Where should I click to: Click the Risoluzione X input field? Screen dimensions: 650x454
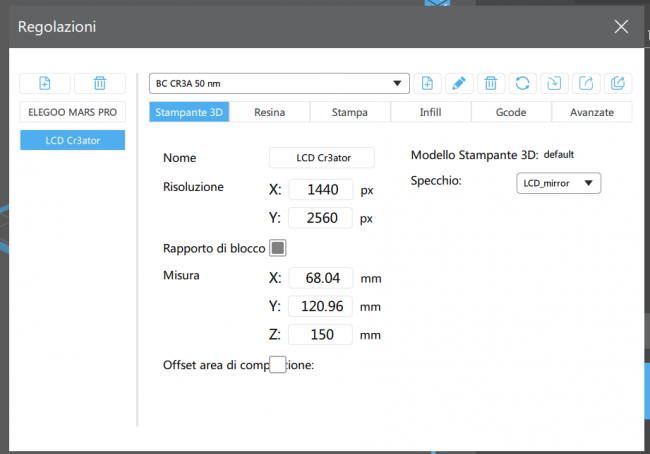(x=320, y=189)
